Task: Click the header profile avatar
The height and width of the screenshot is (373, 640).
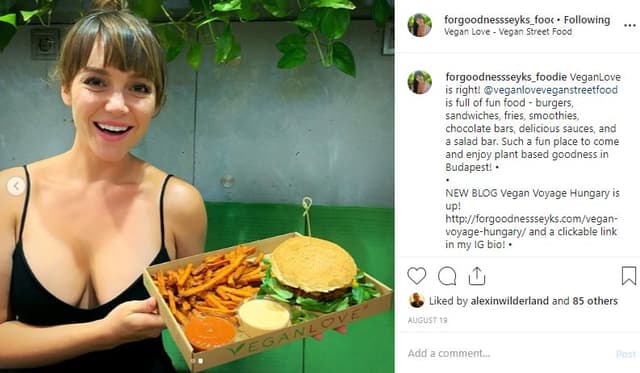Action: pos(420,25)
